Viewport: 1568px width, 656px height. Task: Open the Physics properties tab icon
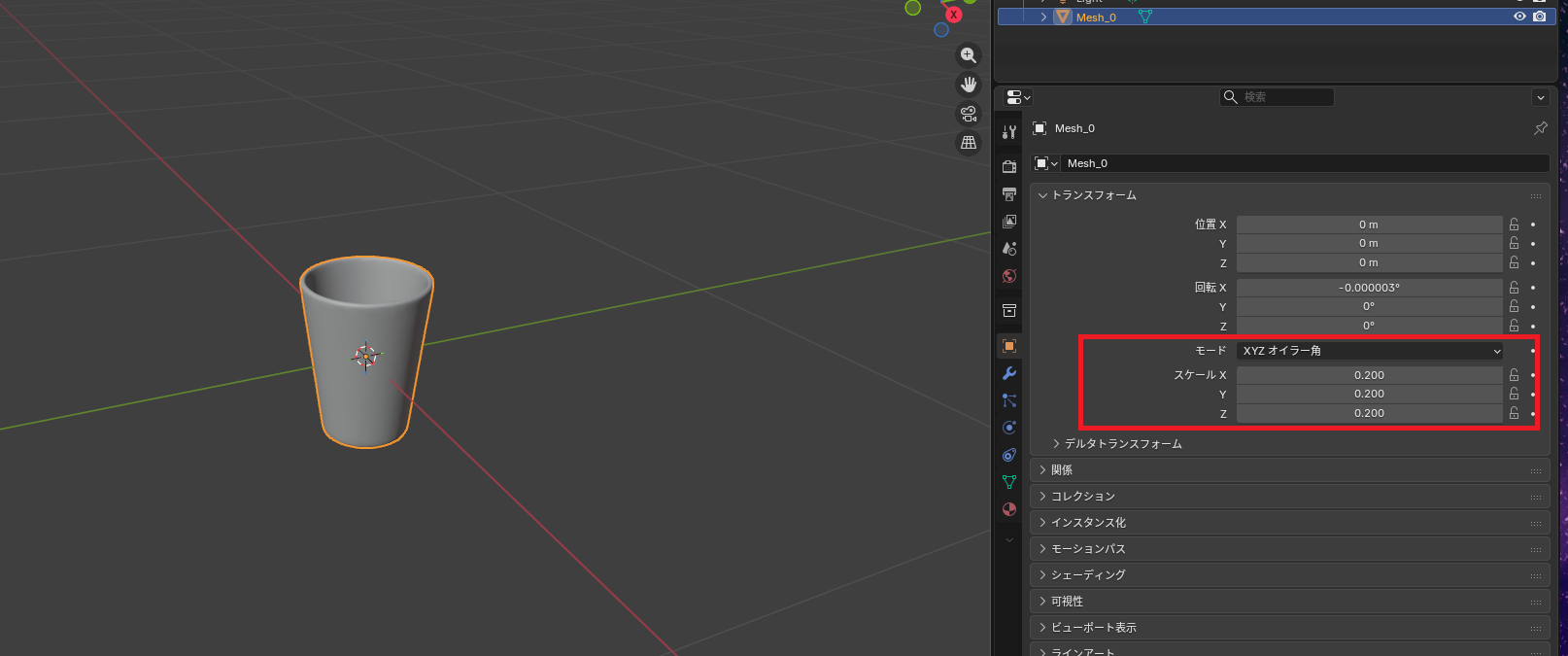[x=1009, y=428]
